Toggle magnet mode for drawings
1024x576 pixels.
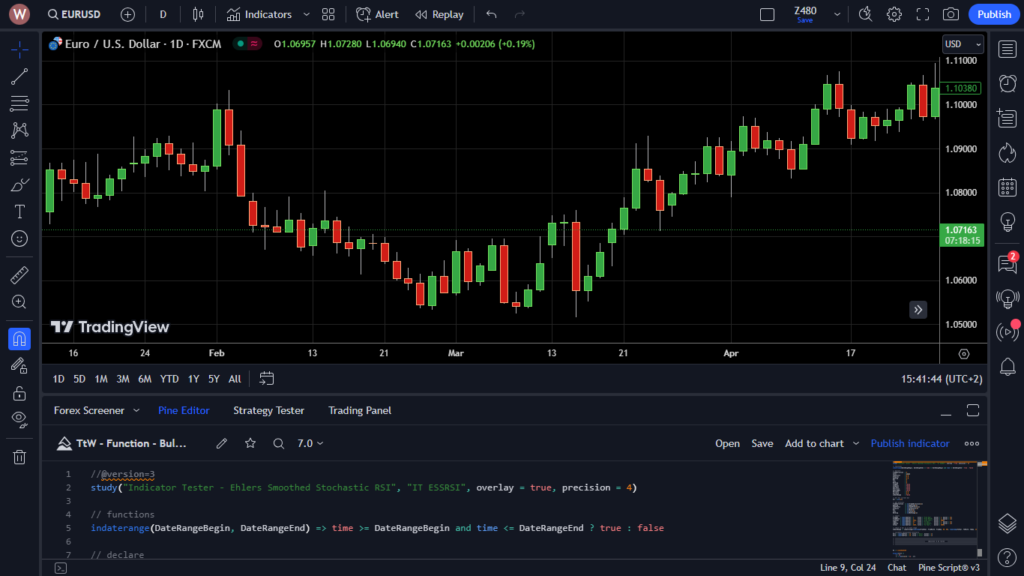[19, 339]
